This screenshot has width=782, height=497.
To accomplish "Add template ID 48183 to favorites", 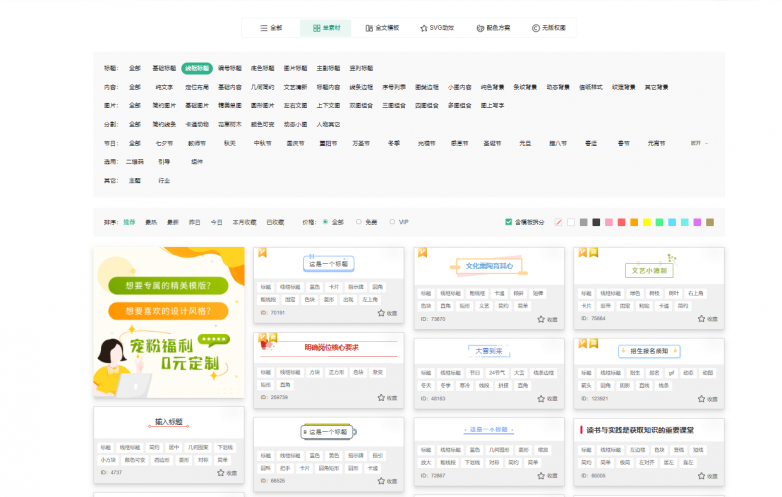I will pos(541,397).
